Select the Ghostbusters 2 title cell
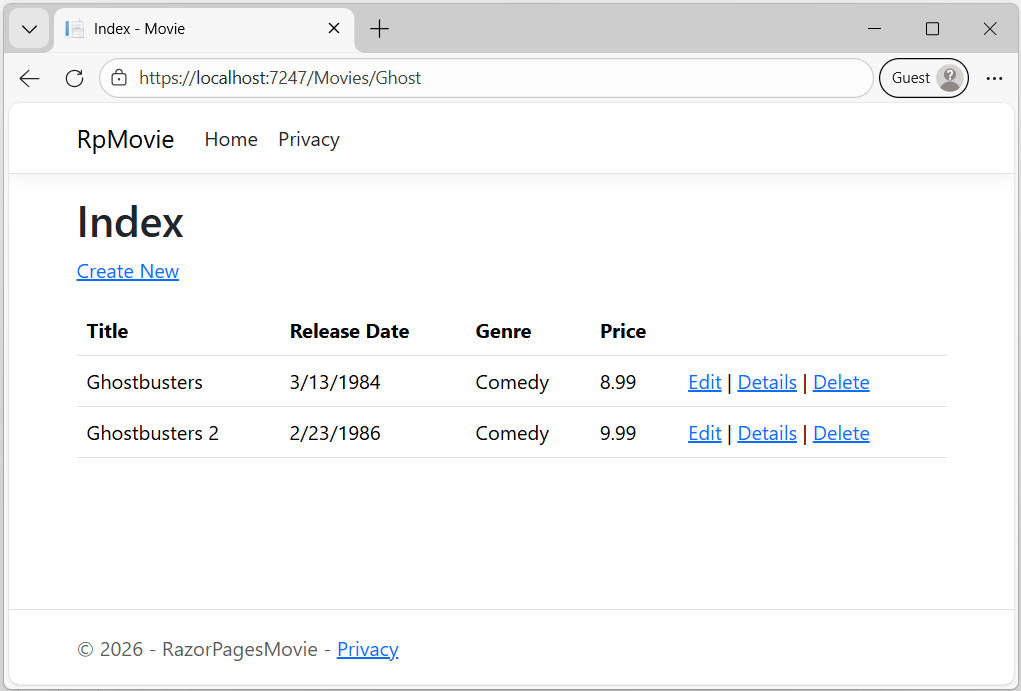 [x=152, y=433]
